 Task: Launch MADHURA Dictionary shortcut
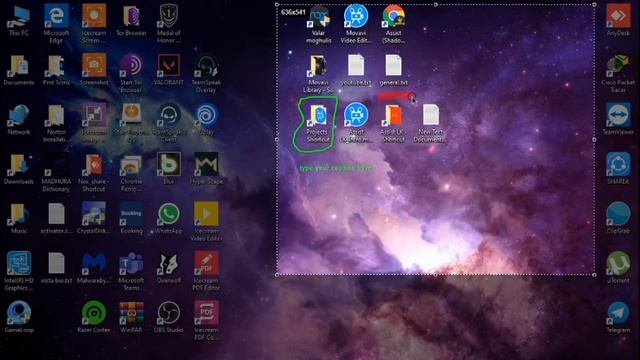(56, 173)
